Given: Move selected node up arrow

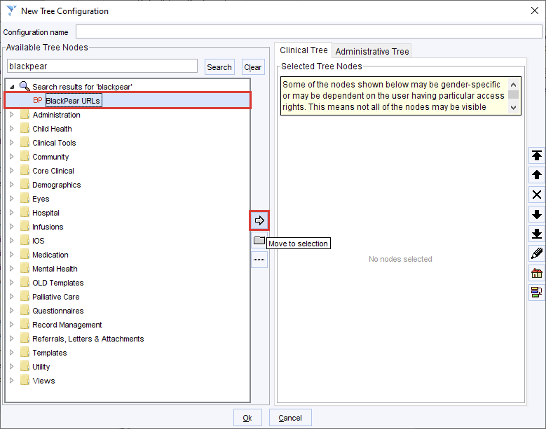Looking at the screenshot, I should tap(537, 175).
